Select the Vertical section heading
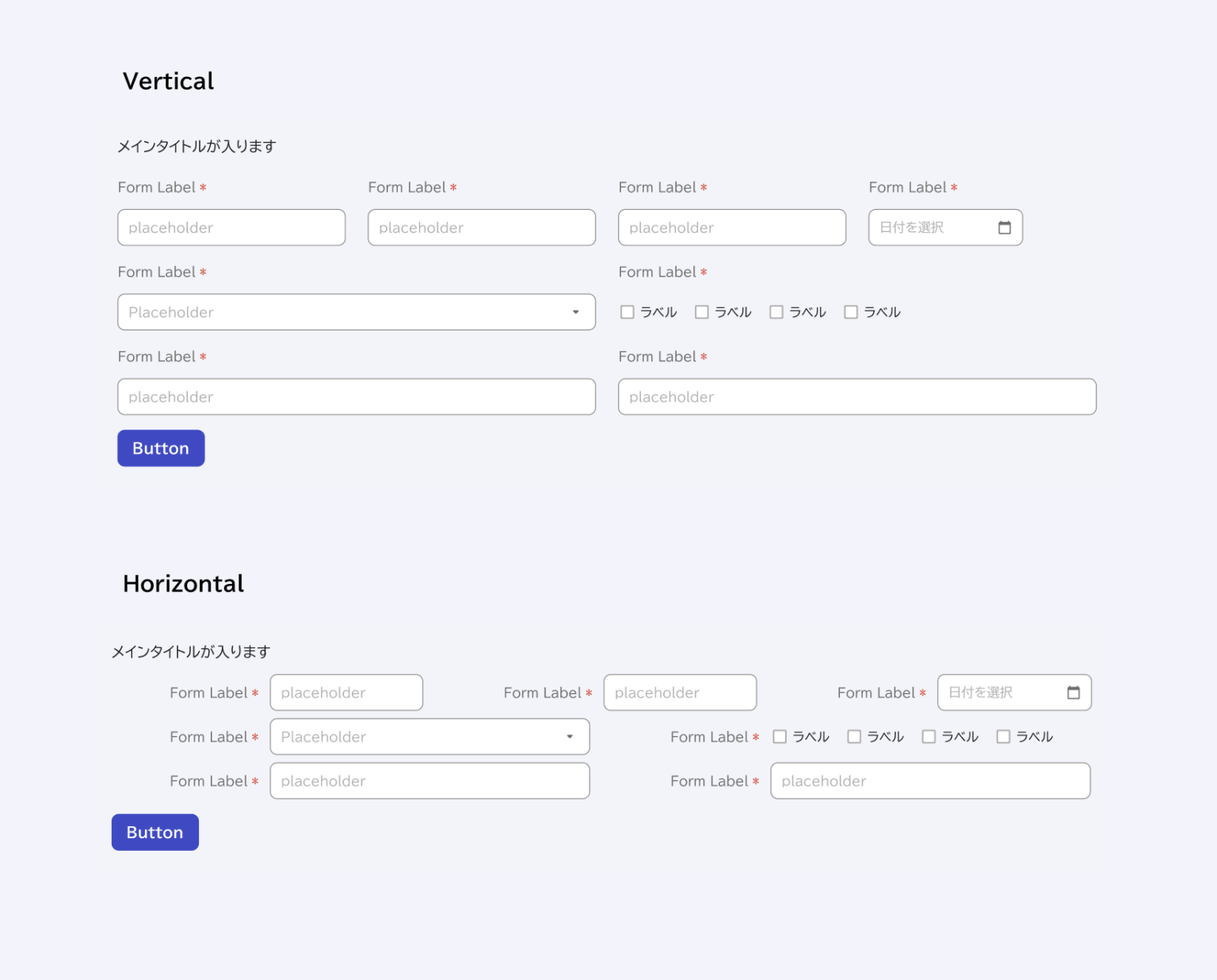Screen dimensions: 1217x980 point(168,80)
